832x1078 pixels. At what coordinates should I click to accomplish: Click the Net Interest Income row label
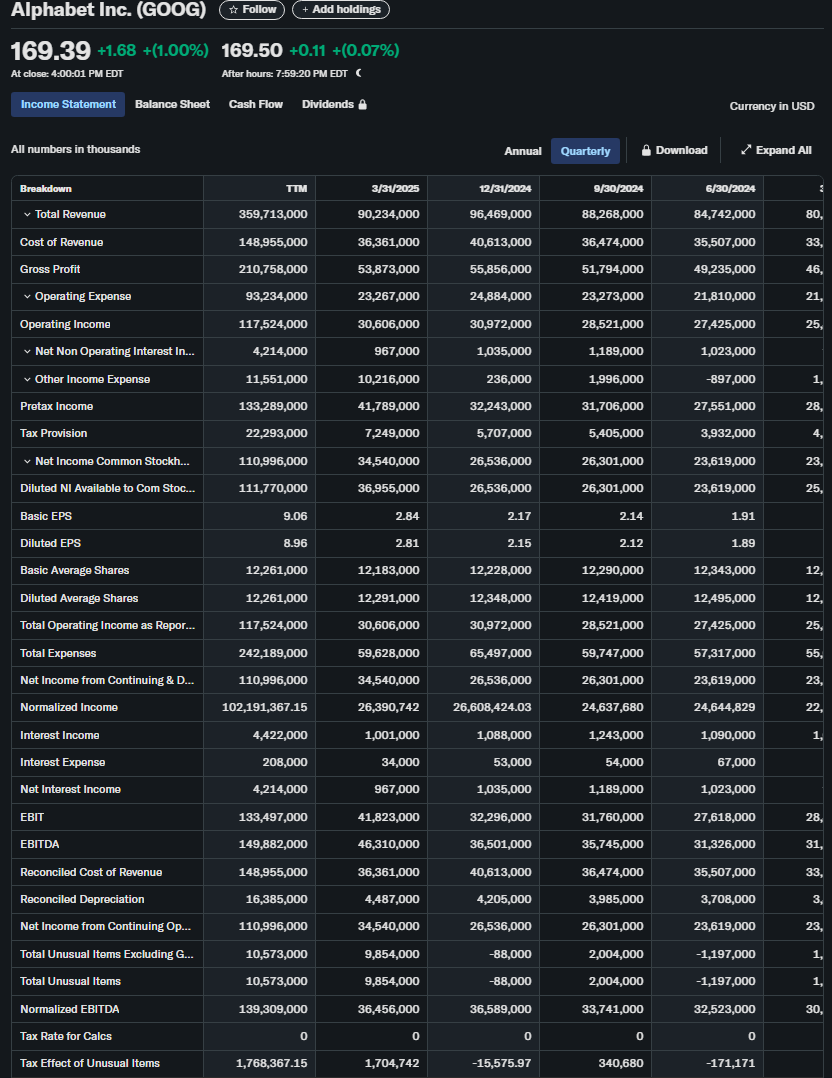point(70,789)
